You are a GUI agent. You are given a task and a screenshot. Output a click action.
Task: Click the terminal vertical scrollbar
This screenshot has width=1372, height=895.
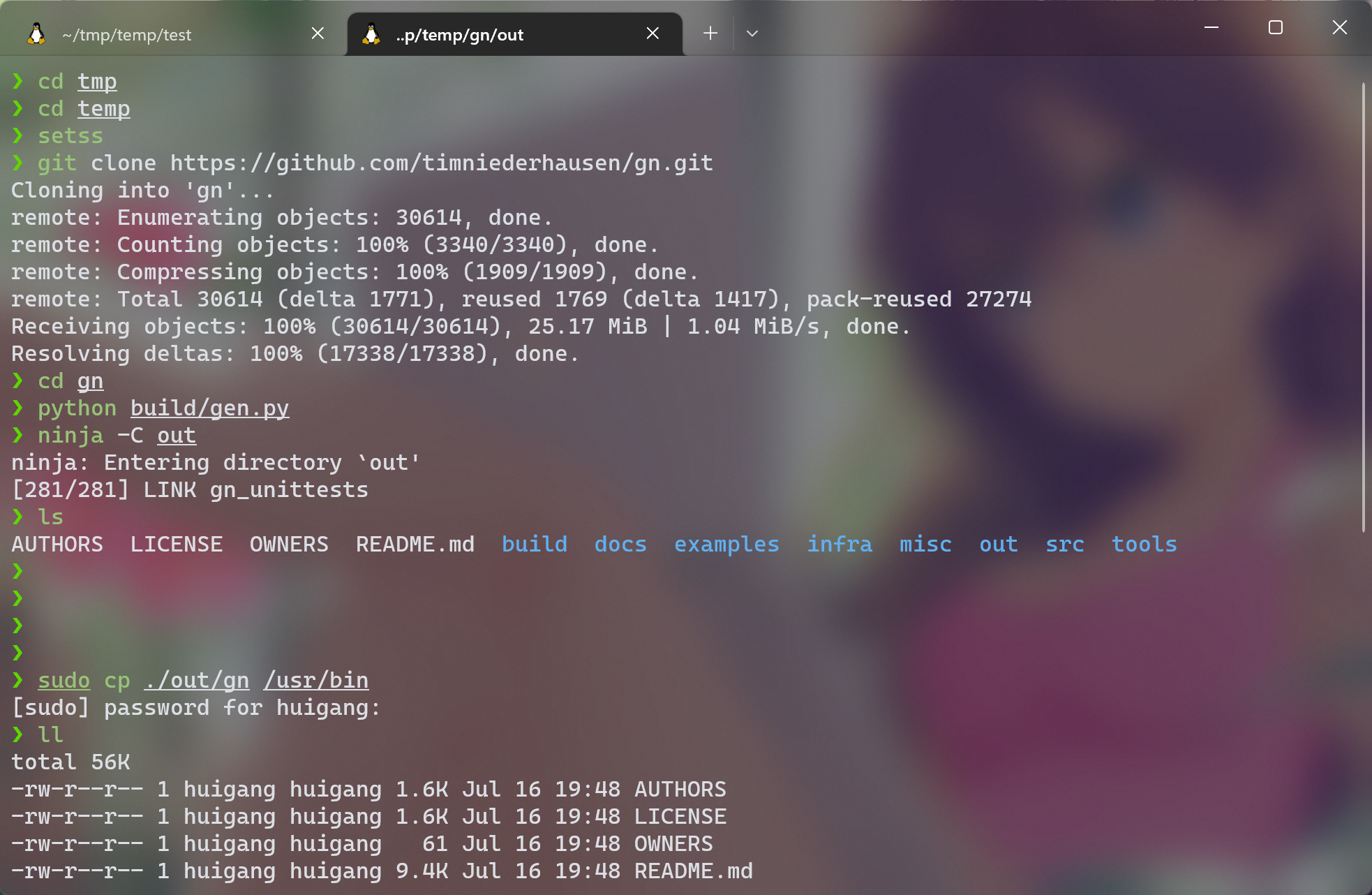(x=1363, y=307)
